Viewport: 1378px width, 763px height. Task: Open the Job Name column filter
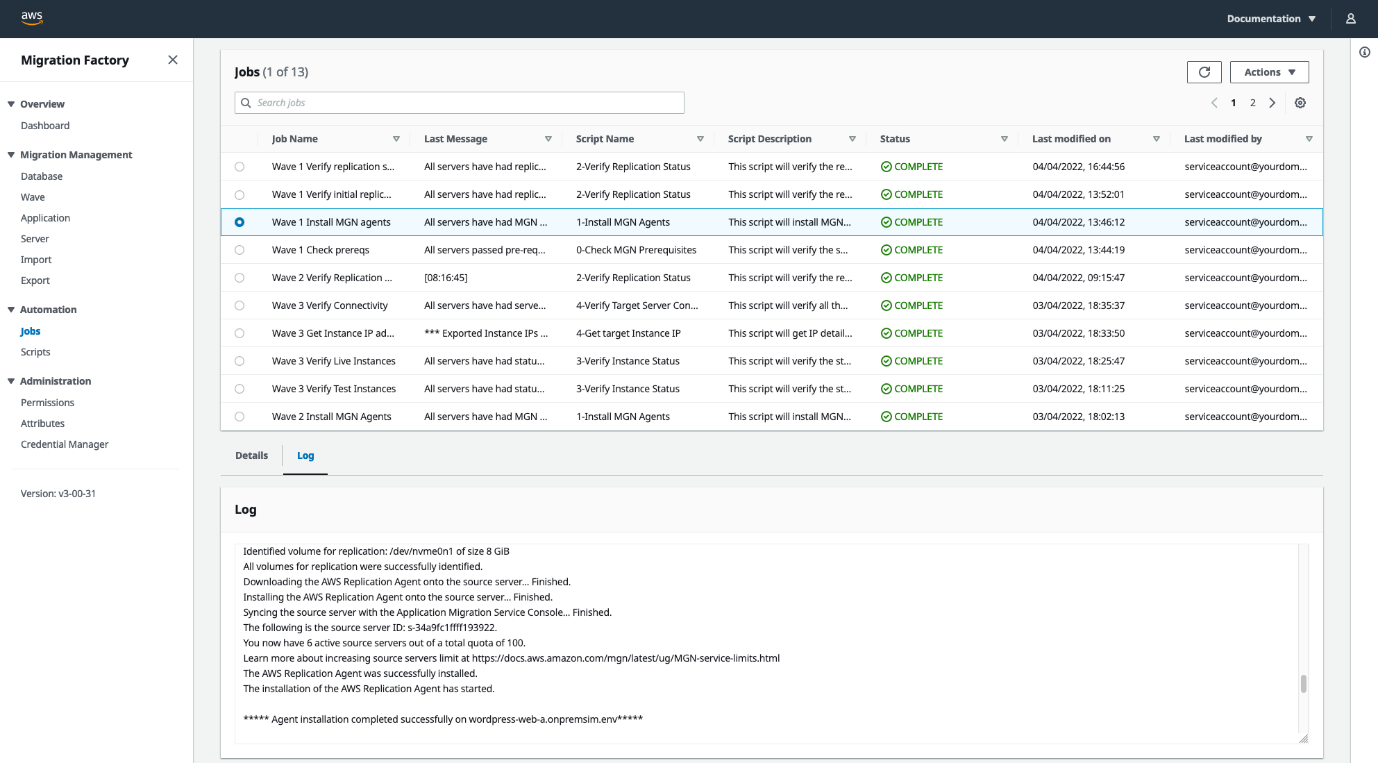[x=397, y=138]
